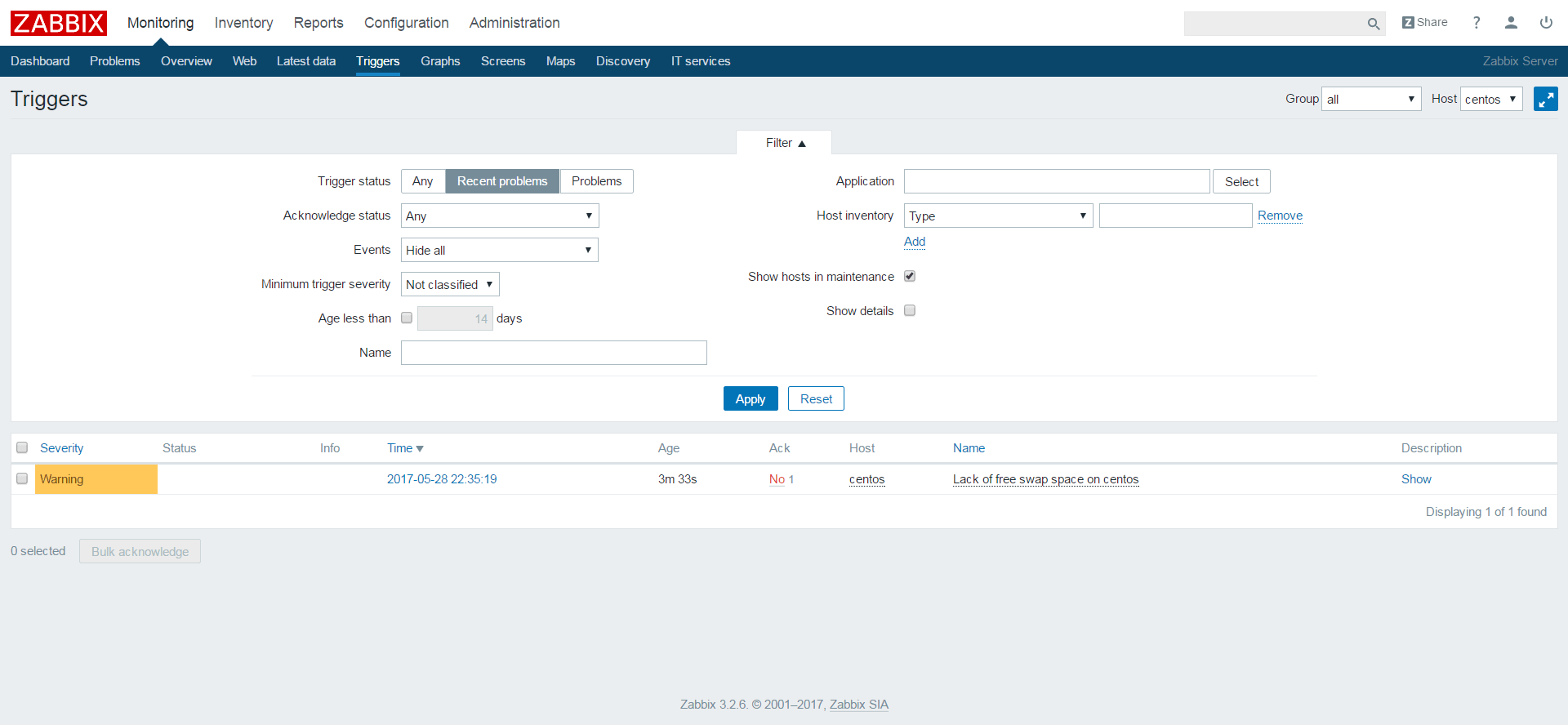Open the Reports menu

coord(318,23)
